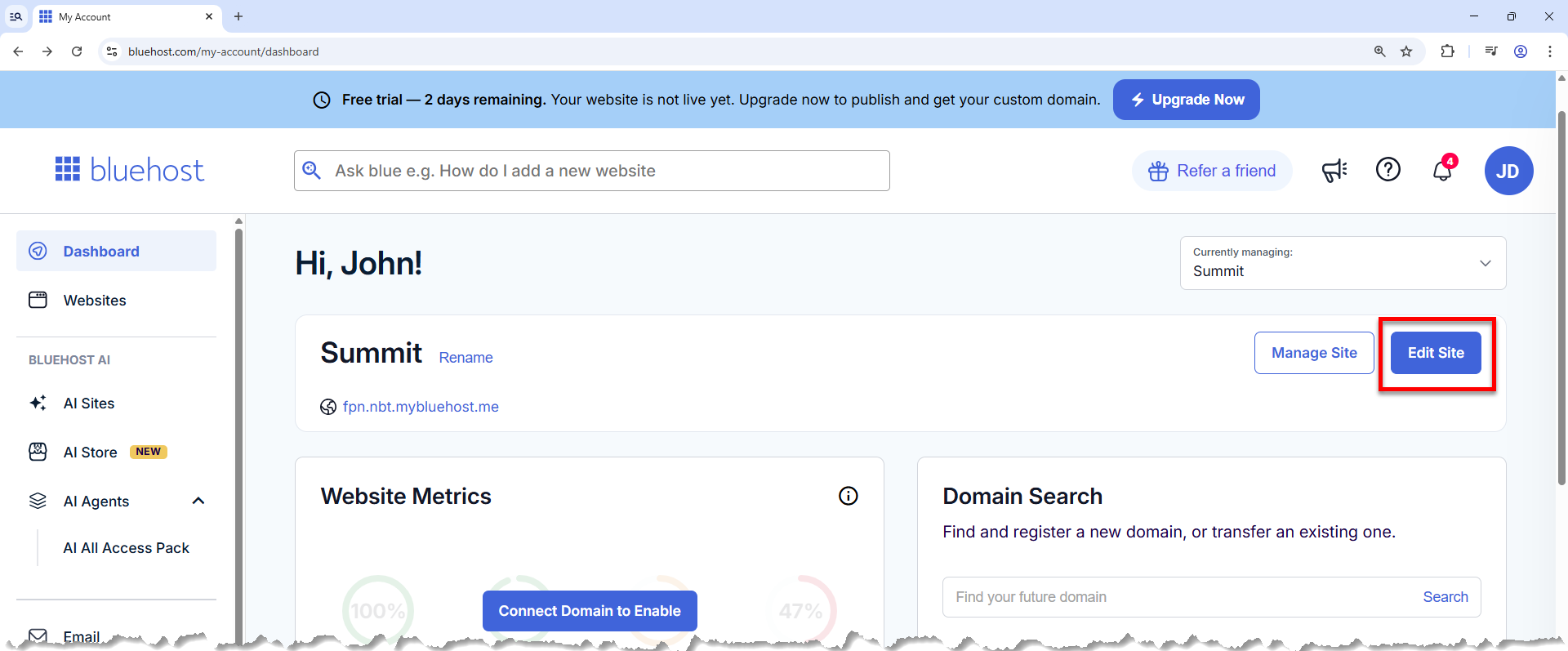
Task: Click the Hi, John! greeting
Action: coord(359,263)
